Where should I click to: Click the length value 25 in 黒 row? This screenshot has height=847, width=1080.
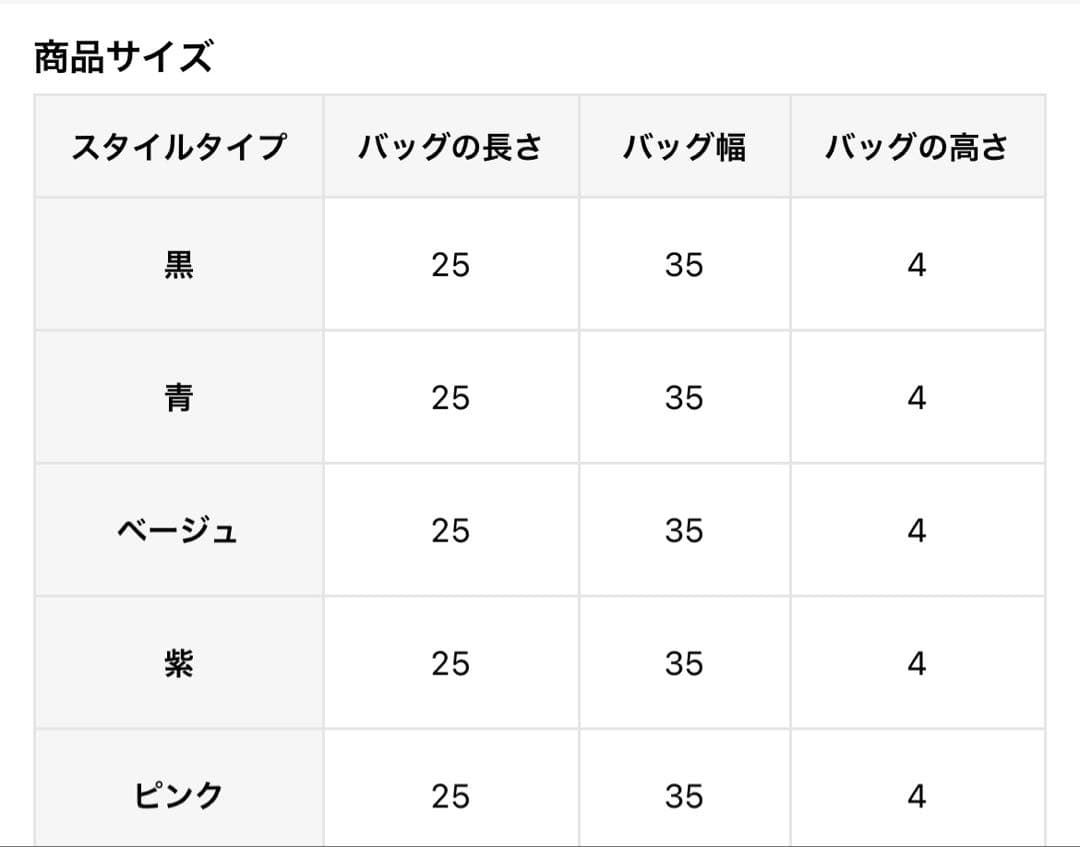click(450, 265)
